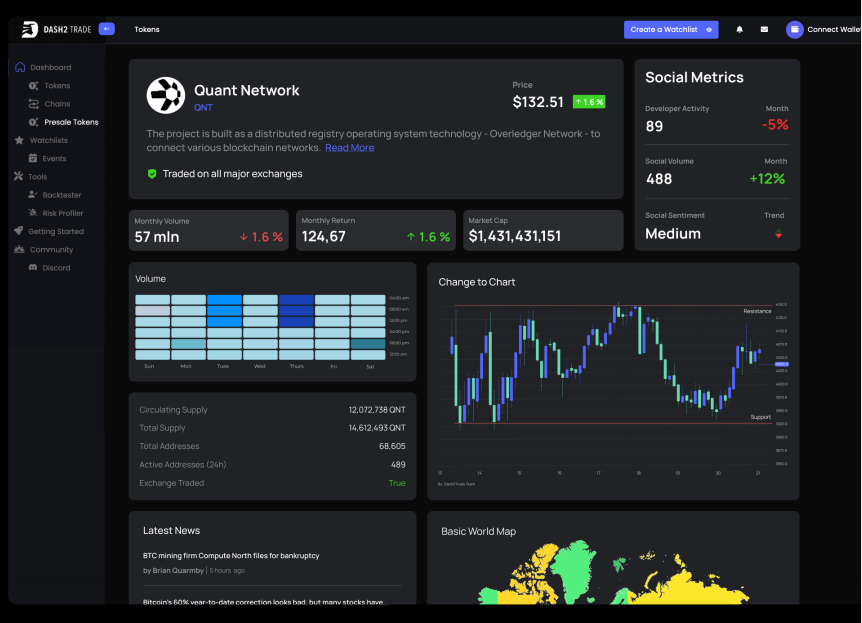Select Dashboard in the sidebar
The image size is (862, 623).
51,67
